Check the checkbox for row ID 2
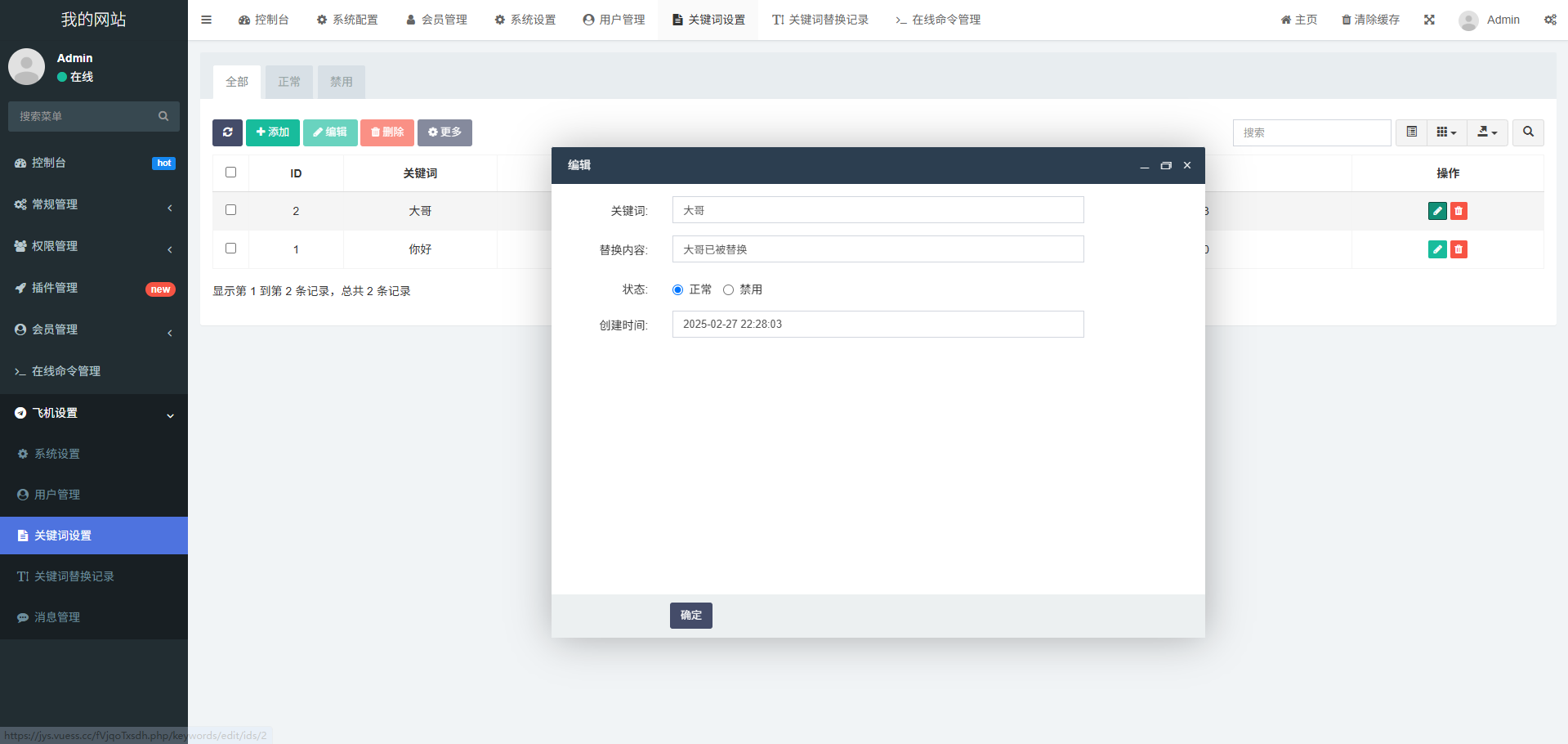 coord(230,209)
